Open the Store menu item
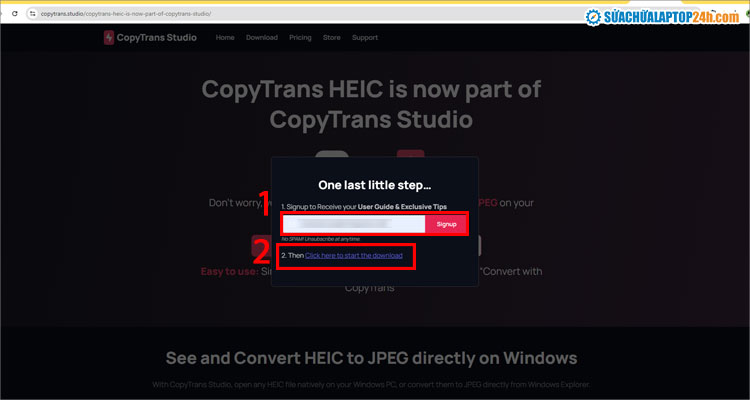This screenshot has width=750, height=400. [331, 37]
